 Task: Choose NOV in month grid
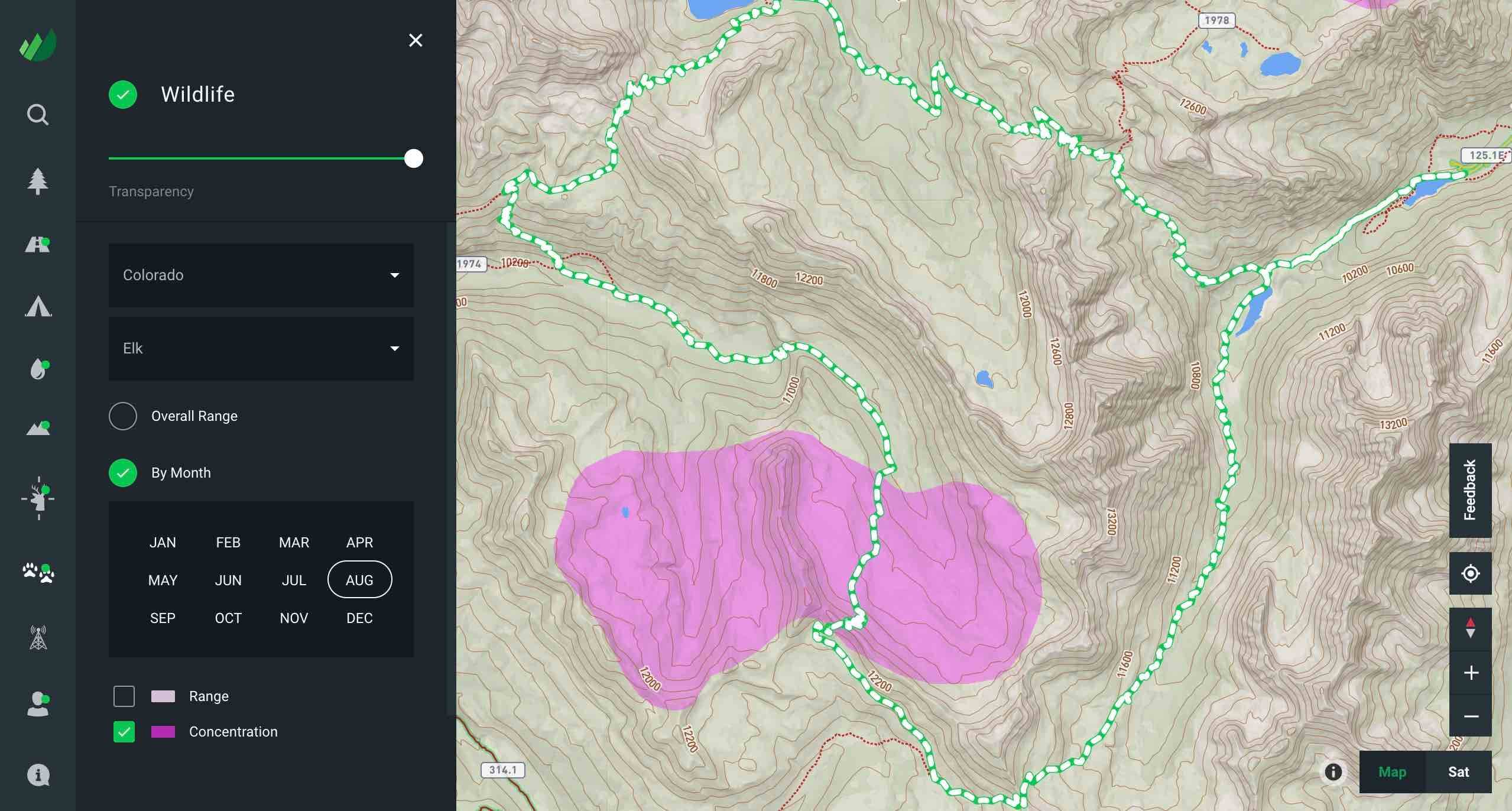tap(294, 618)
